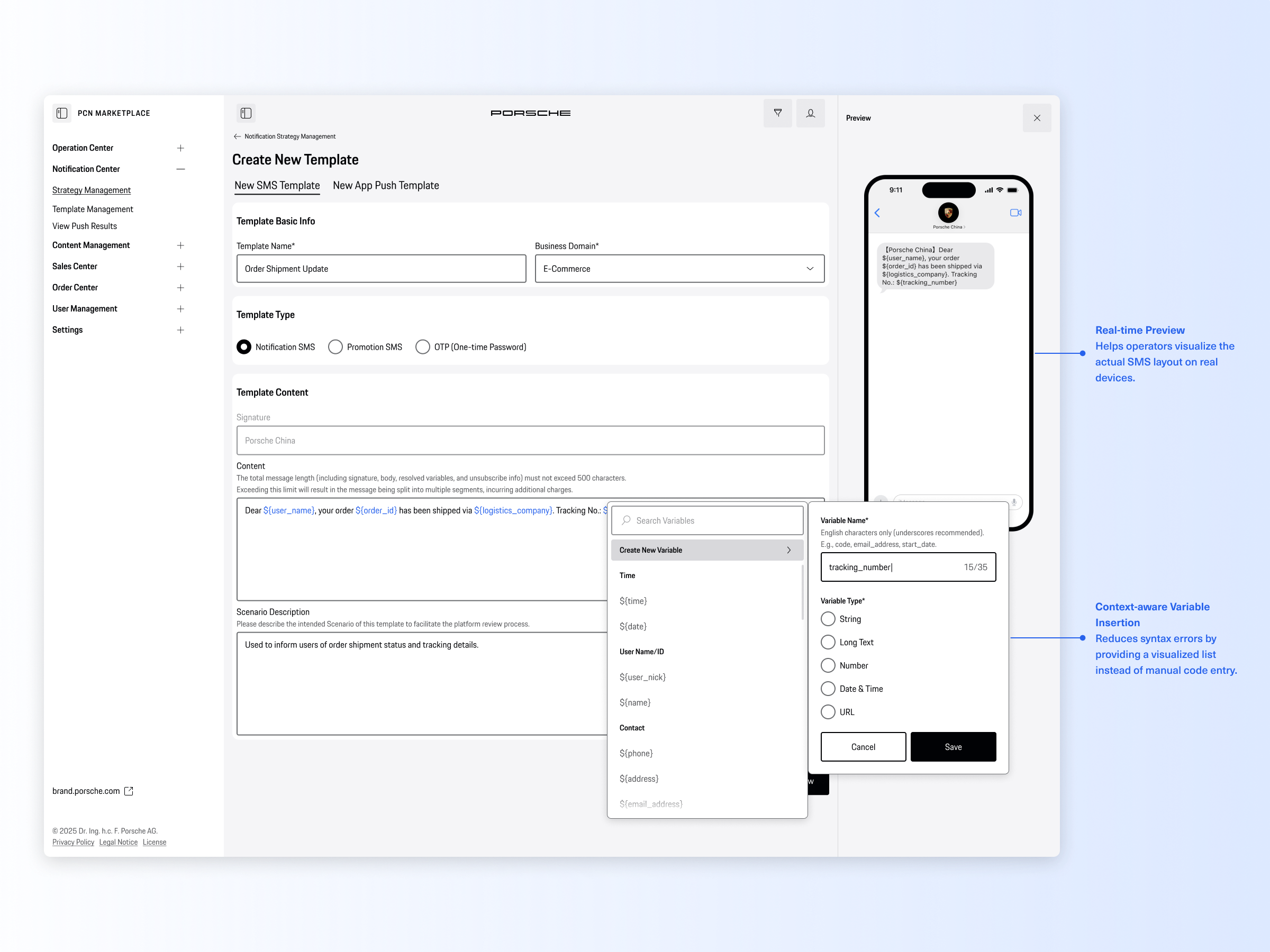Select Promotion SMS template type
The width and height of the screenshot is (1270, 952).
click(335, 347)
